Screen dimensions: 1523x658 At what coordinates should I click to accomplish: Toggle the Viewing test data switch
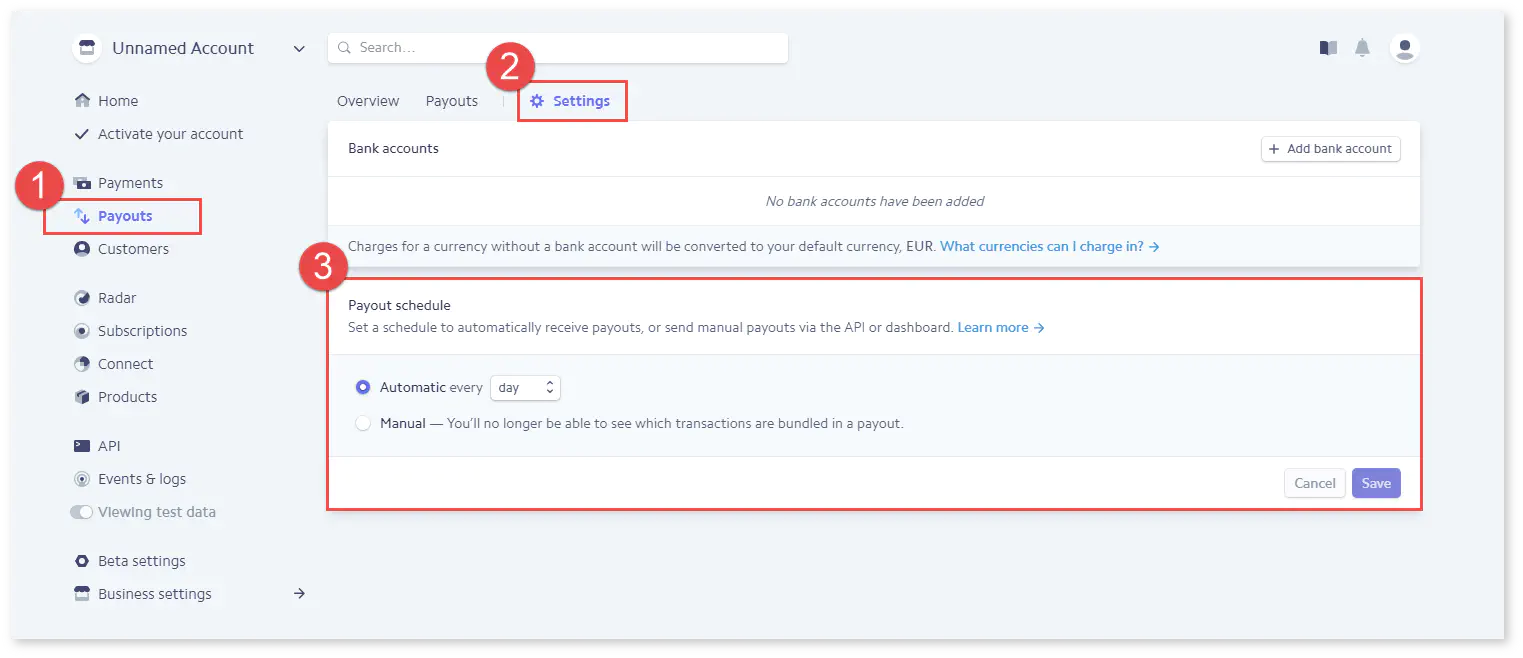pyautogui.click(x=81, y=512)
